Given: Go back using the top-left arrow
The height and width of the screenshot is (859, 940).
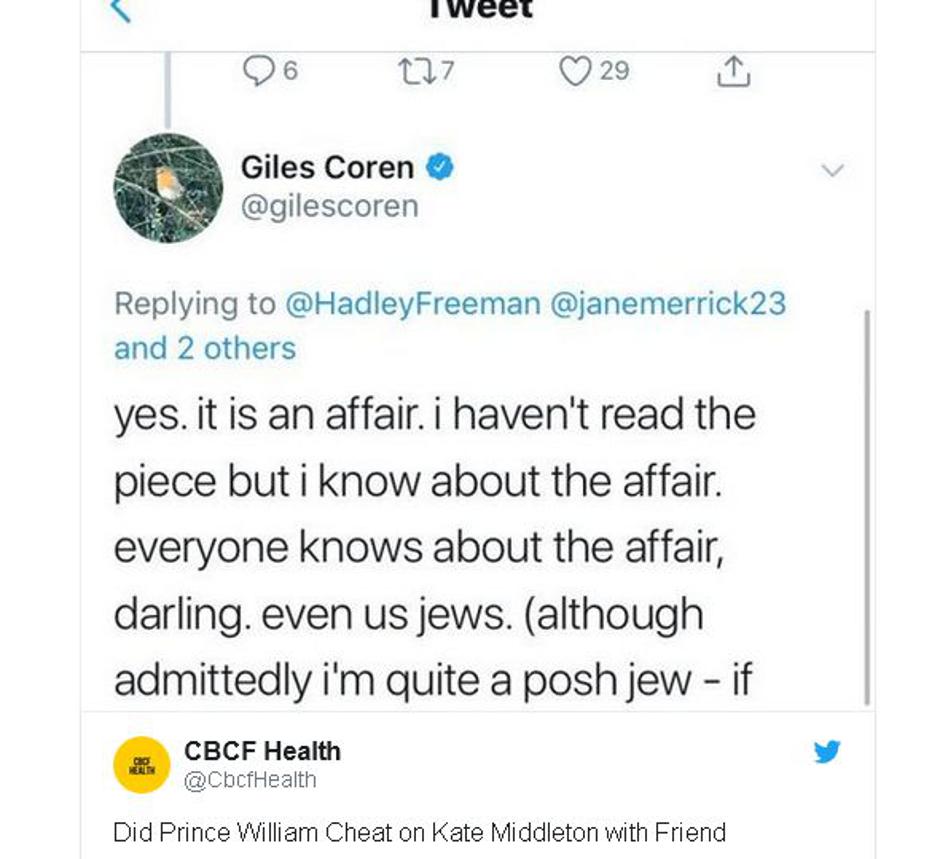Looking at the screenshot, I should pyautogui.click(x=120, y=10).
